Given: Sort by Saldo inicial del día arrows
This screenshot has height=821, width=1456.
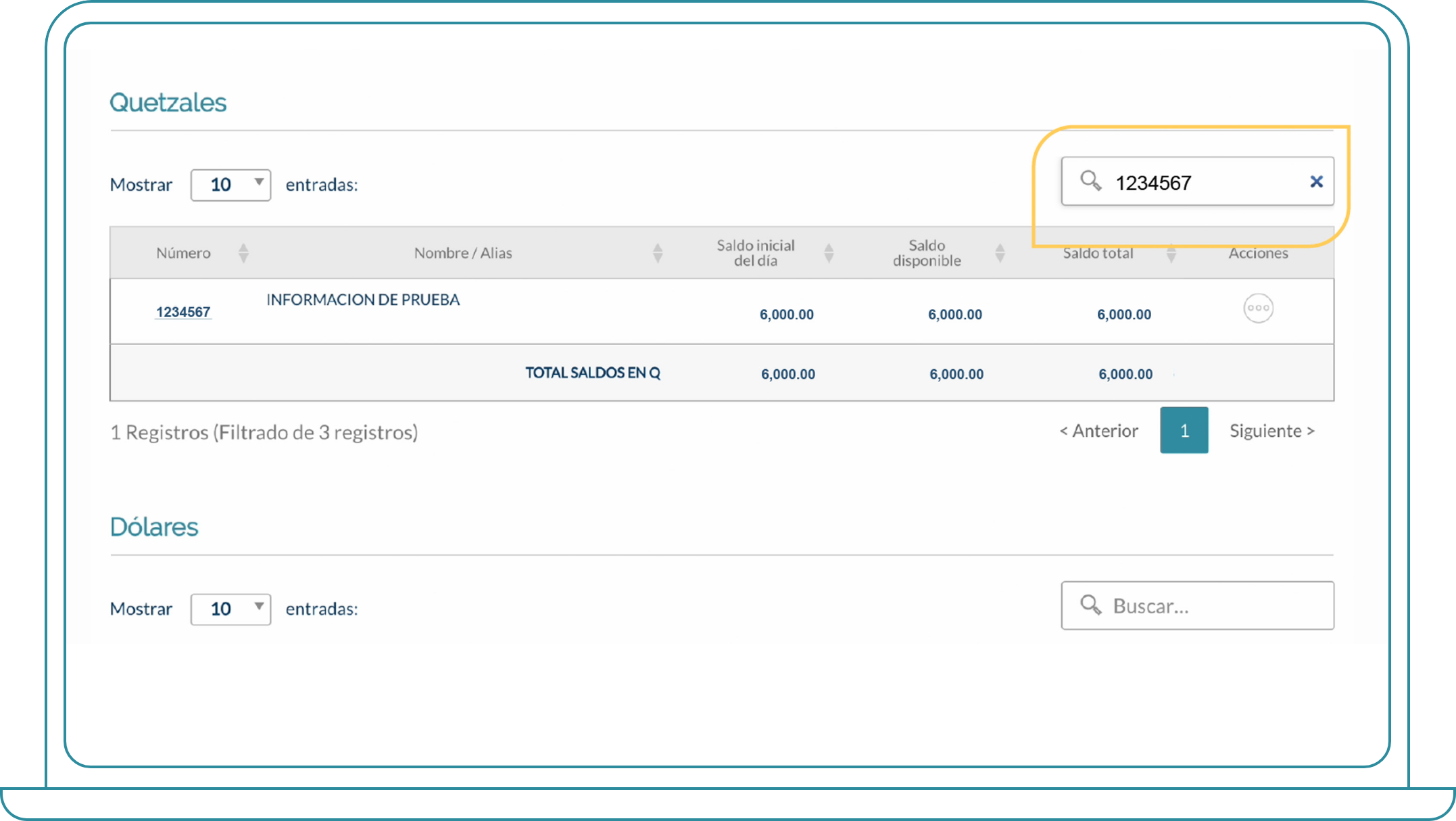Looking at the screenshot, I should pyautogui.click(x=829, y=253).
